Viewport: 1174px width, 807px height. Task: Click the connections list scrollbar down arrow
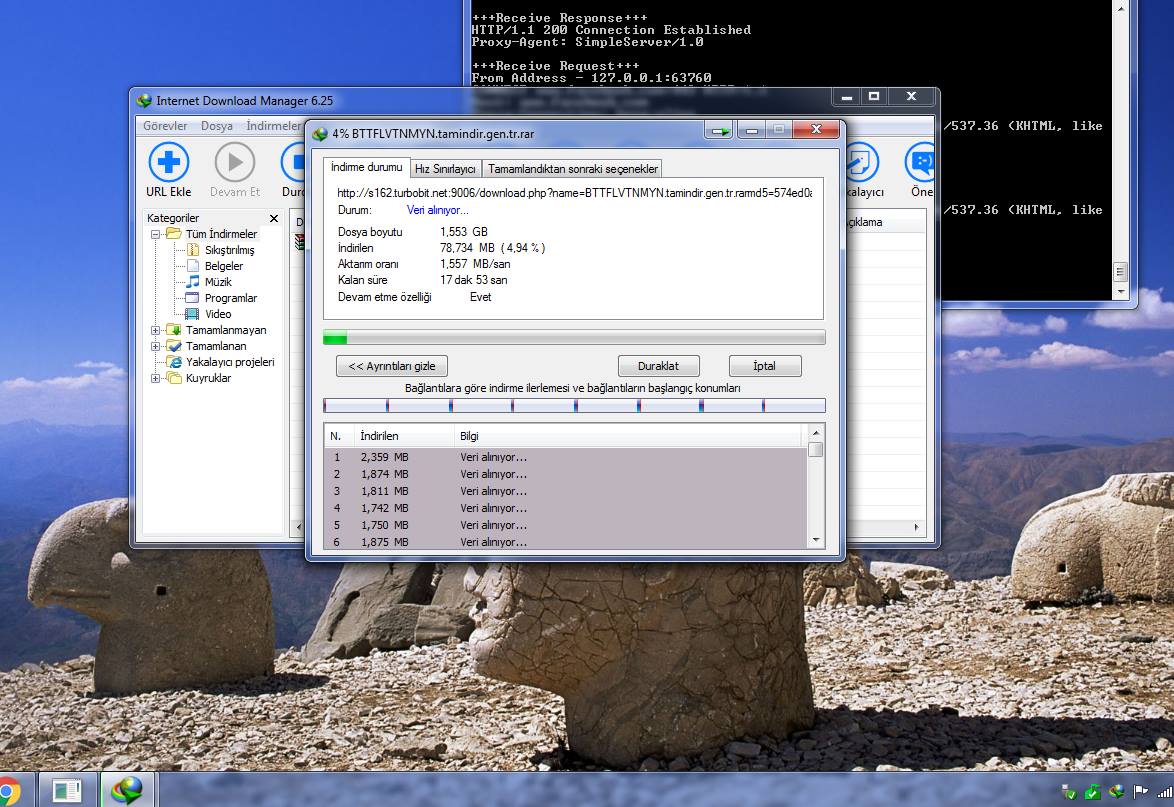[x=816, y=540]
